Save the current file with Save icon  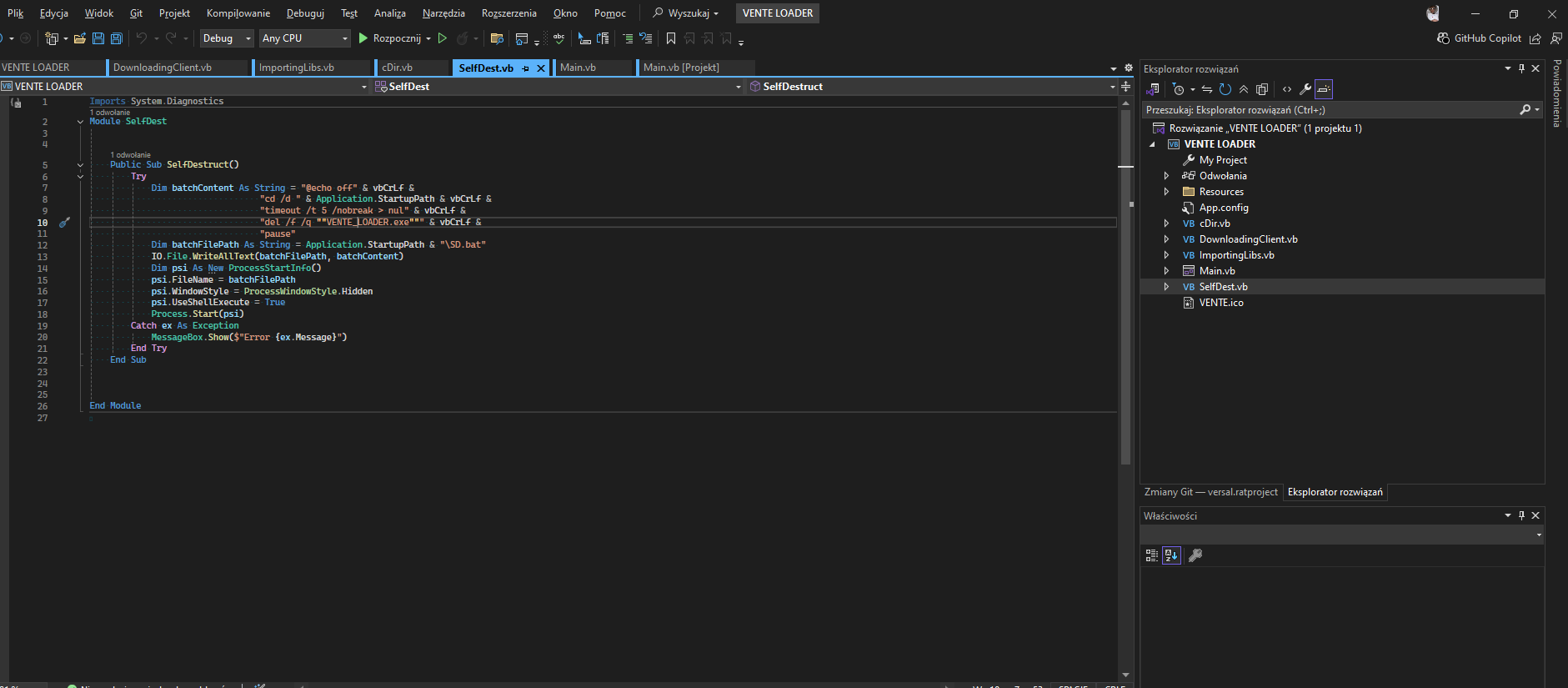tap(98, 38)
